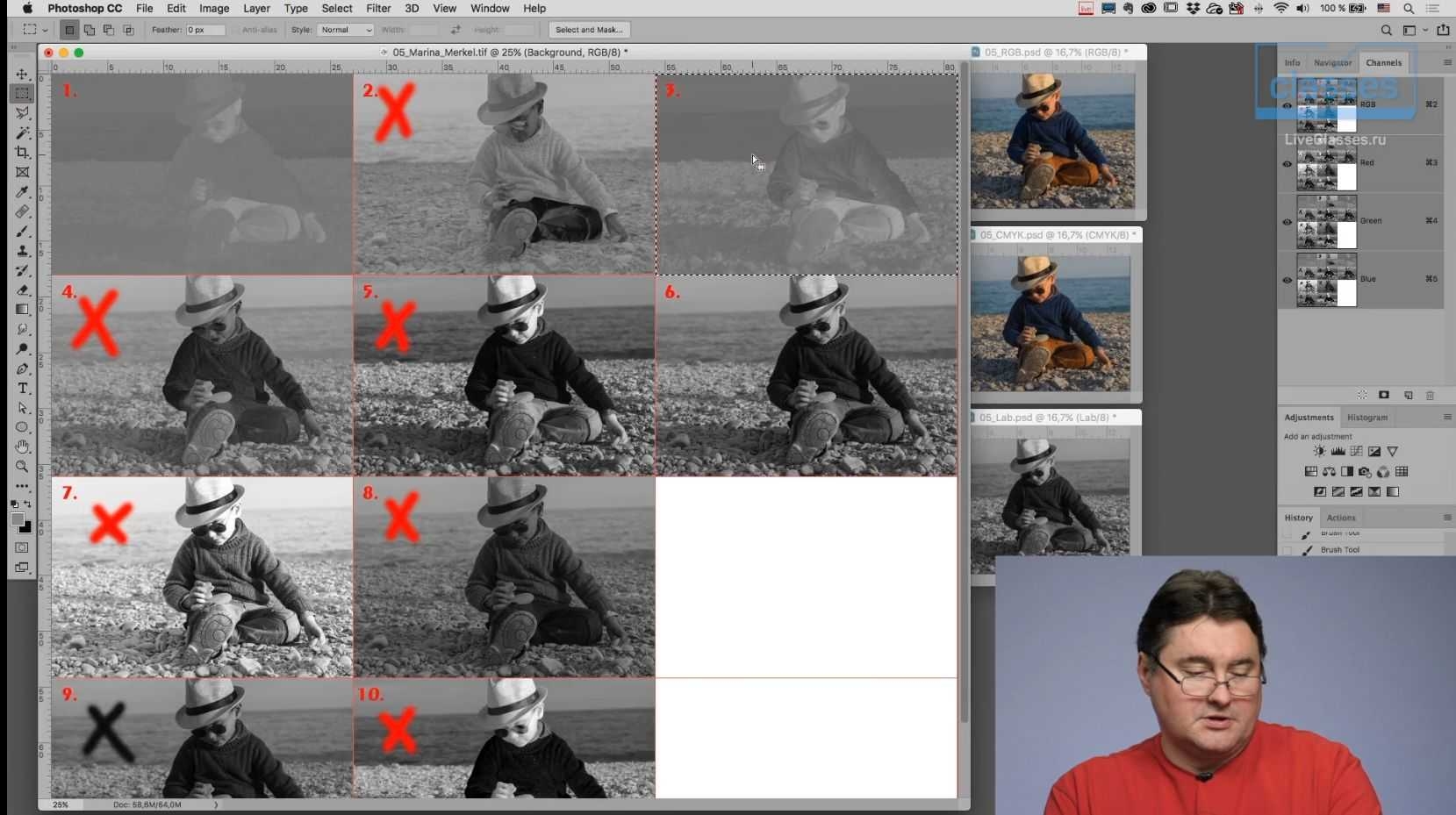1456x815 pixels.
Task: Switch to the Histogram tab
Action: click(x=1367, y=418)
